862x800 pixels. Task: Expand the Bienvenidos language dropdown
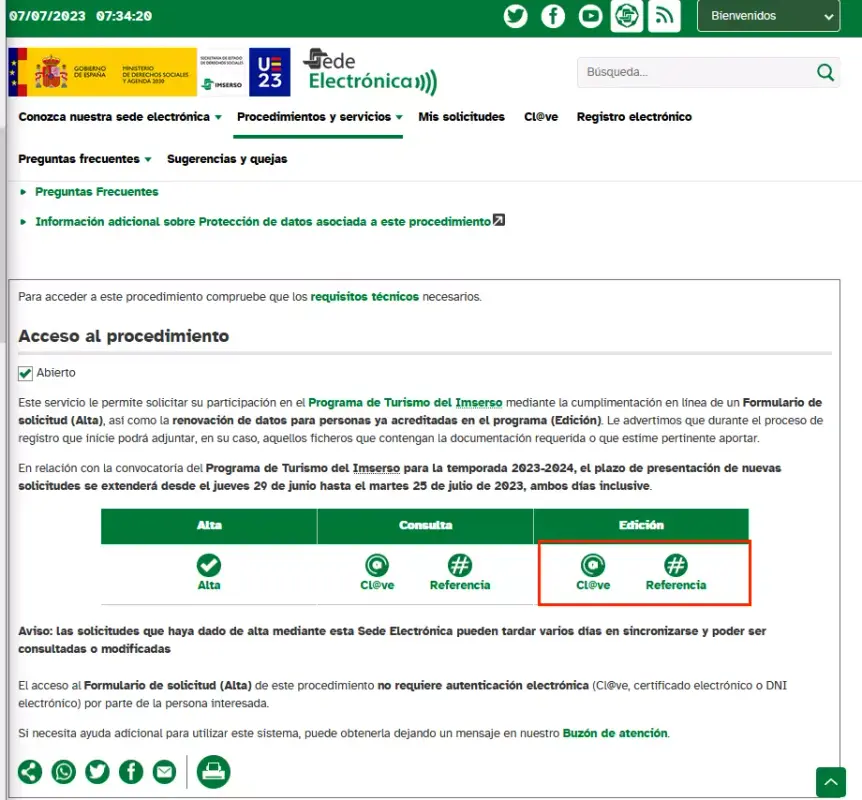(768, 16)
